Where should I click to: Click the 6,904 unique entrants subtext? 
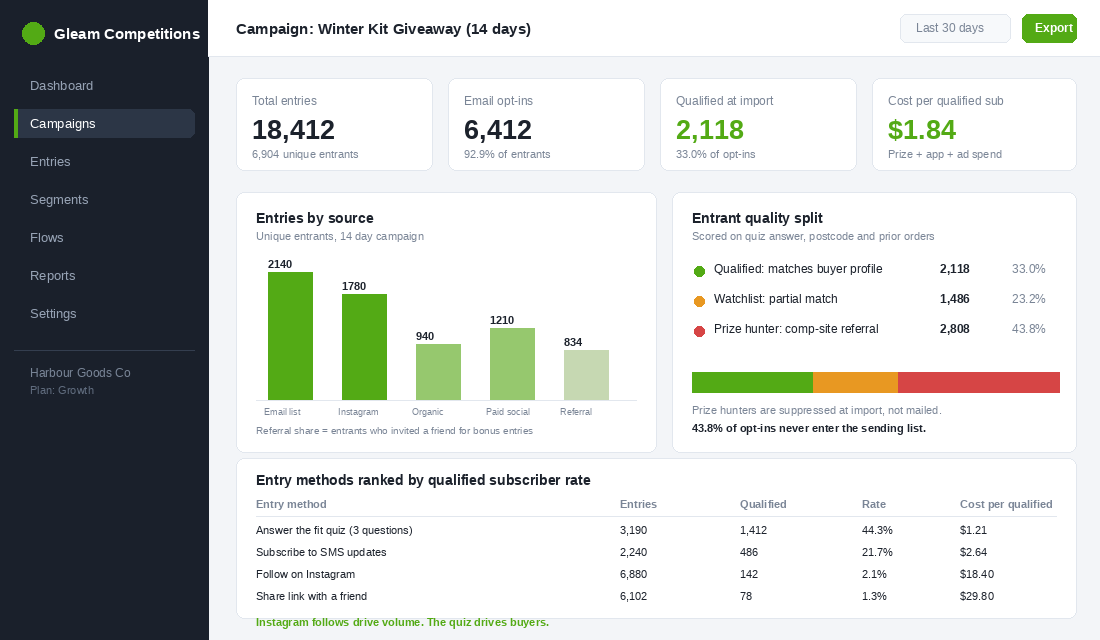click(x=305, y=154)
